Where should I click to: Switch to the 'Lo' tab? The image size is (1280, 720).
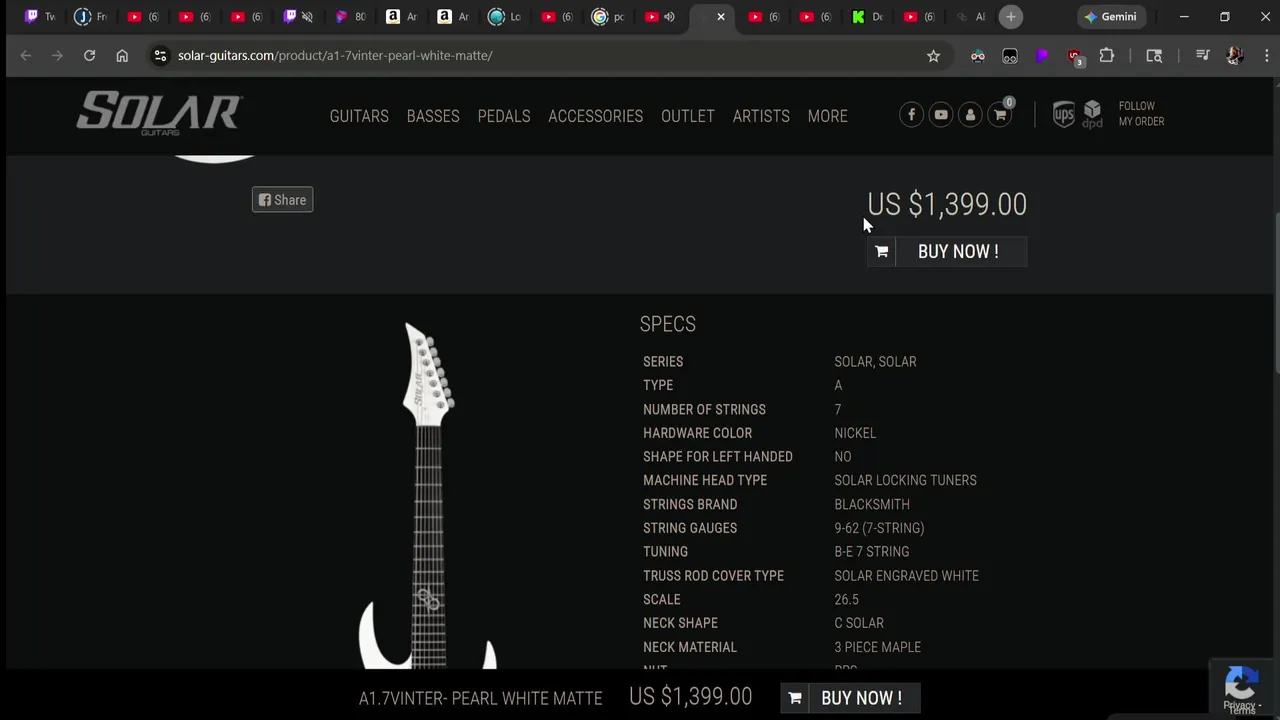point(505,17)
